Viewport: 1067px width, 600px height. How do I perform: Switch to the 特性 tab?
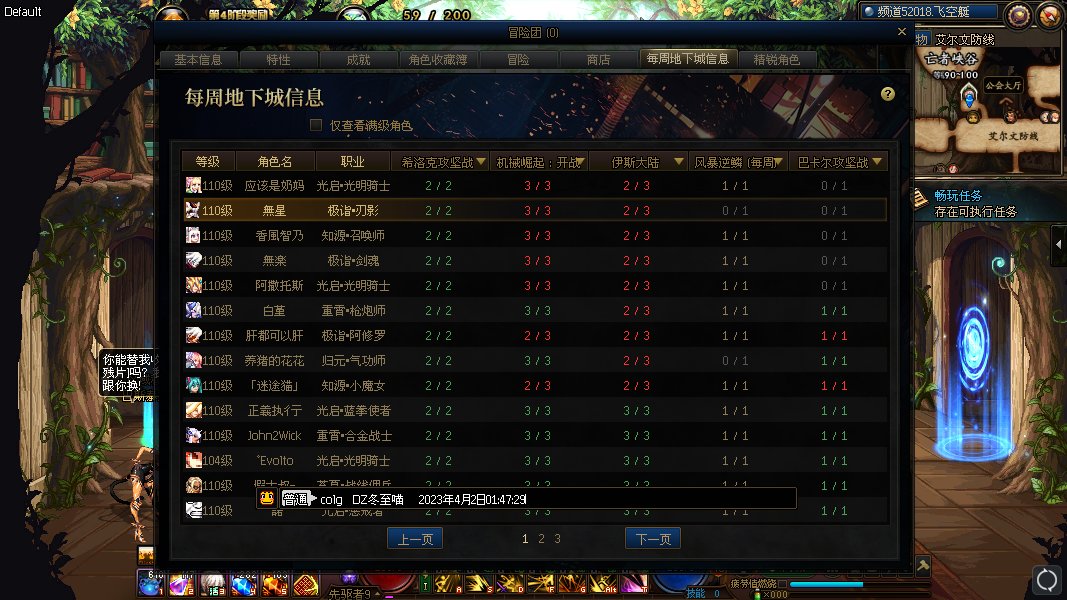coord(278,60)
